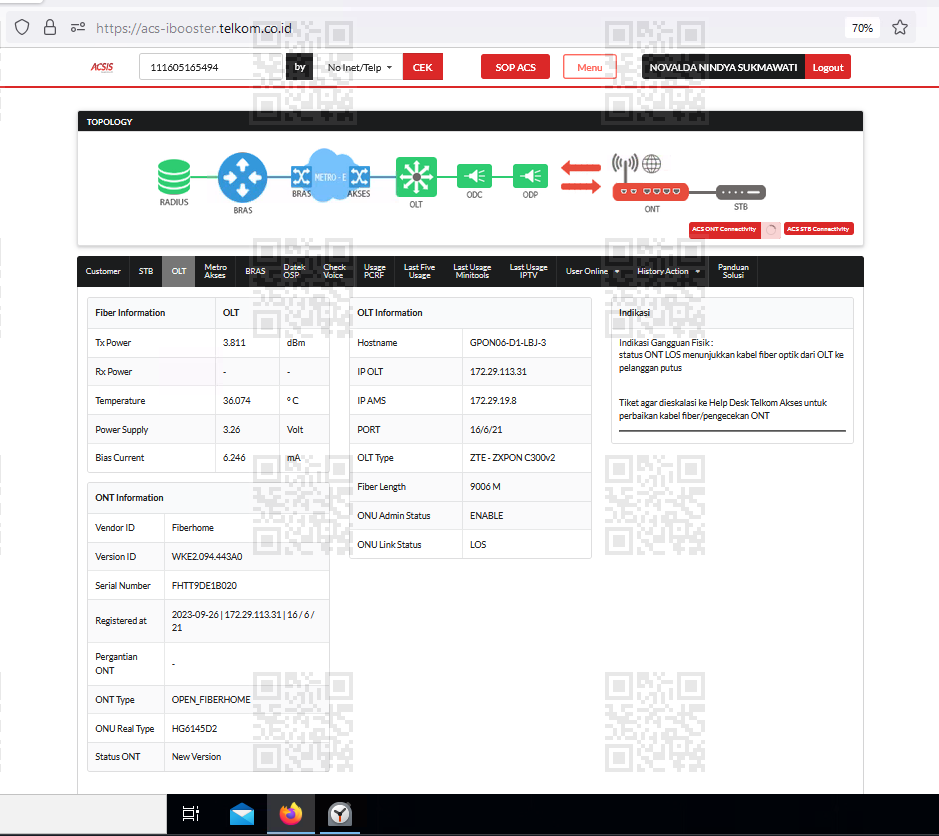Image resolution: width=939 pixels, height=836 pixels.
Task: Click ONU Admin Status value ENABLE
Action: (486, 516)
